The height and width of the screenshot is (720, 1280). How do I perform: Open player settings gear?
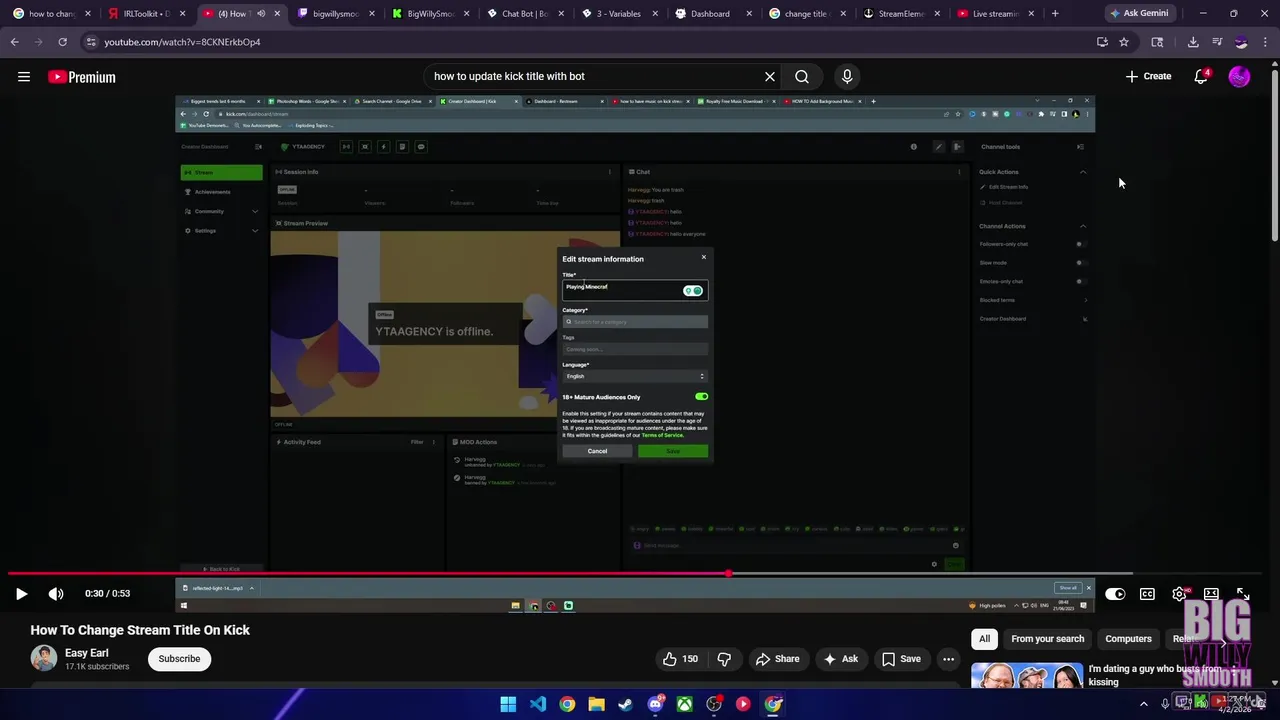coord(1180,594)
